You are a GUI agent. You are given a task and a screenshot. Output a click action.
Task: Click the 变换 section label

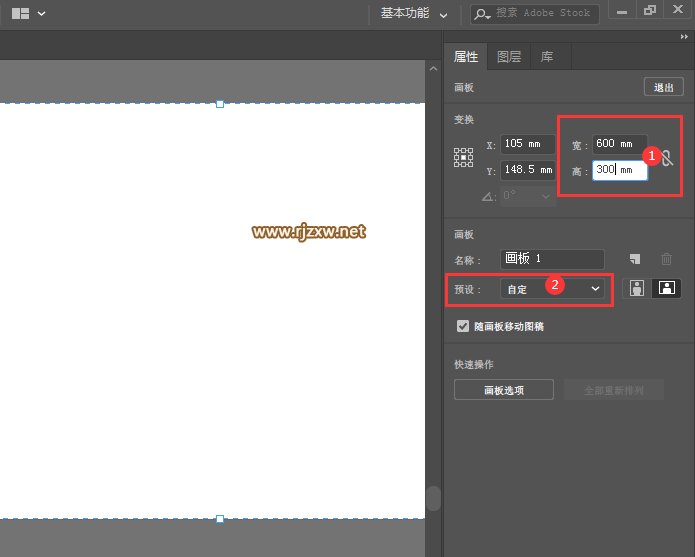(464, 120)
